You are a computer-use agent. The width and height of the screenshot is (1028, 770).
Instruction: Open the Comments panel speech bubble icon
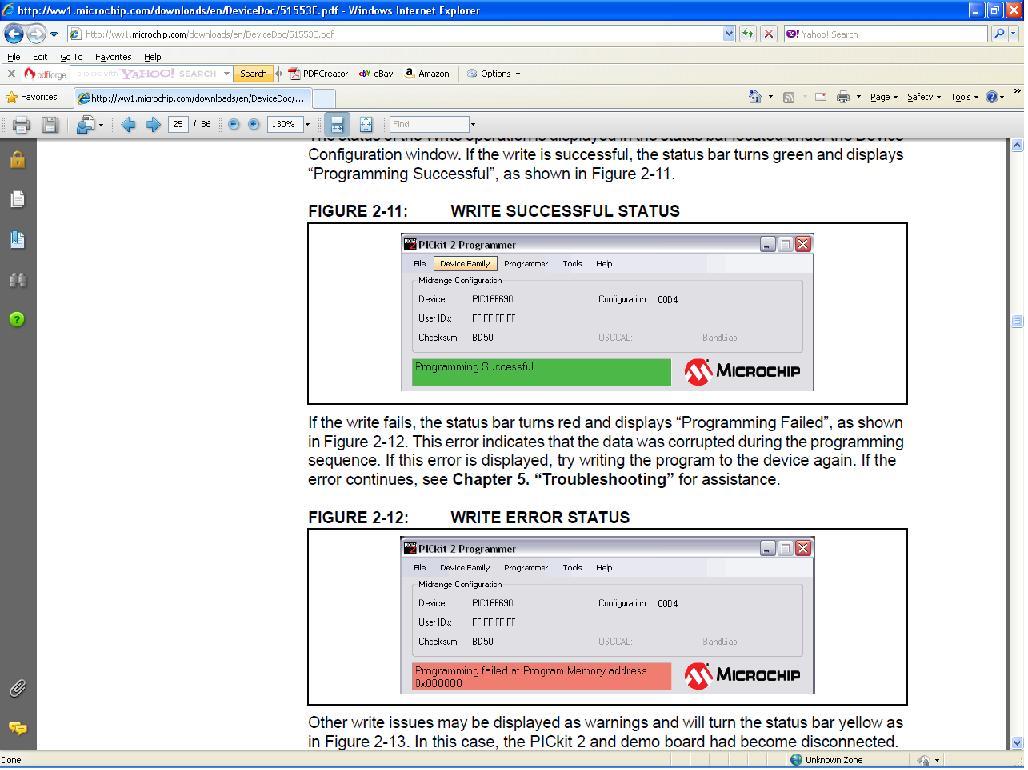[18, 728]
